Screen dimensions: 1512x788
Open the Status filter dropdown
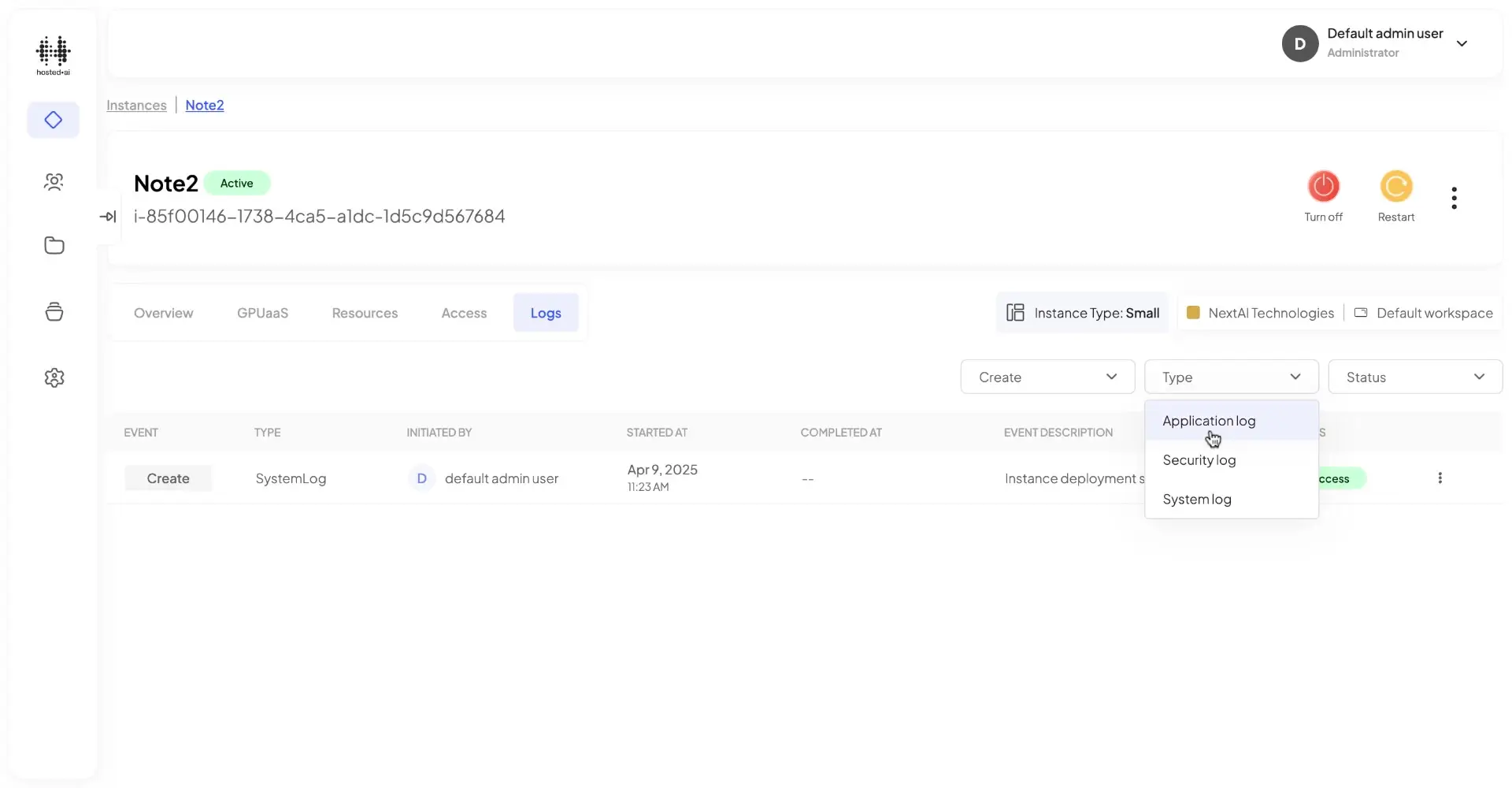(1414, 377)
